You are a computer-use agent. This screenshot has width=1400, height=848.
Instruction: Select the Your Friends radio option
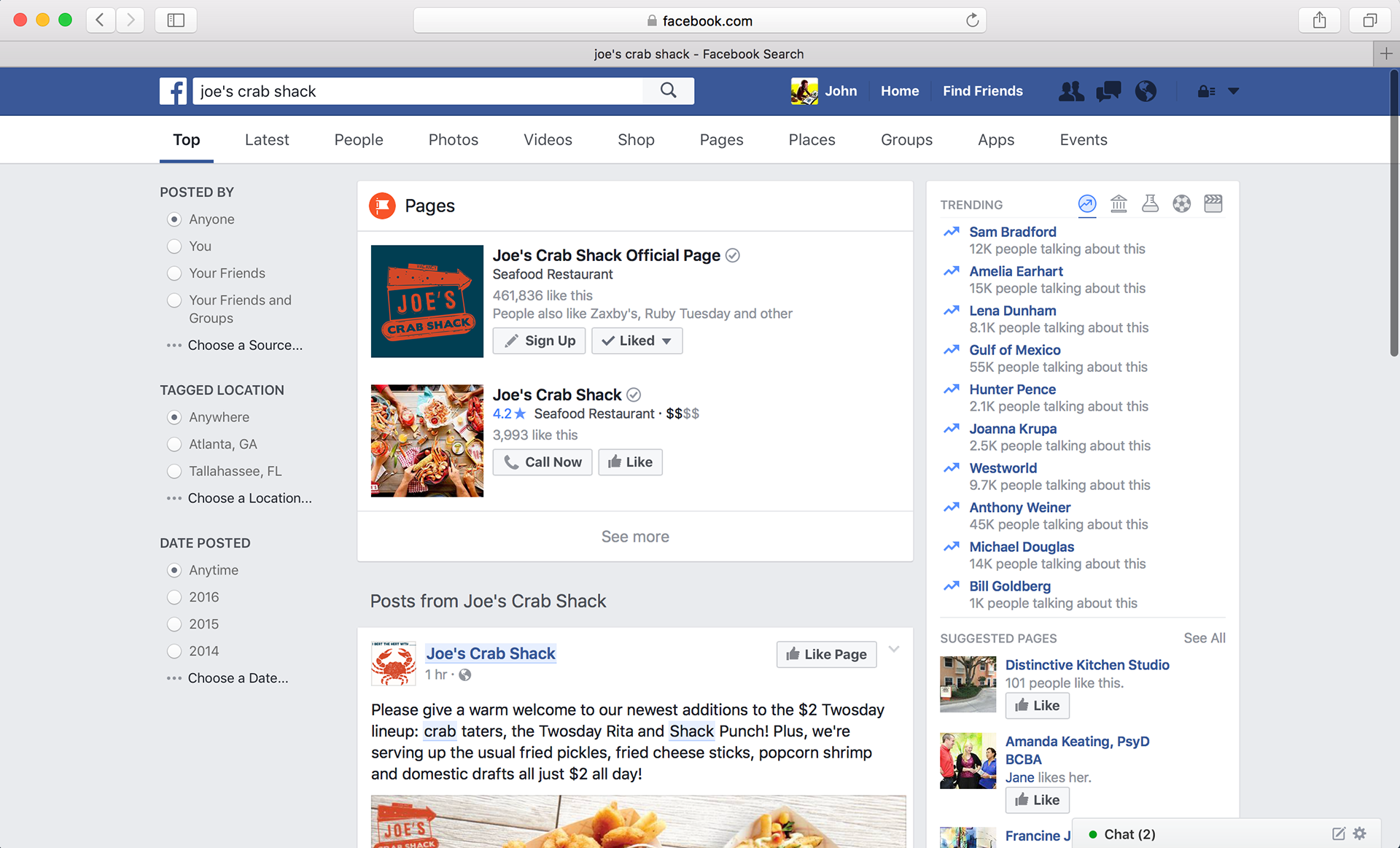tap(174, 273)
